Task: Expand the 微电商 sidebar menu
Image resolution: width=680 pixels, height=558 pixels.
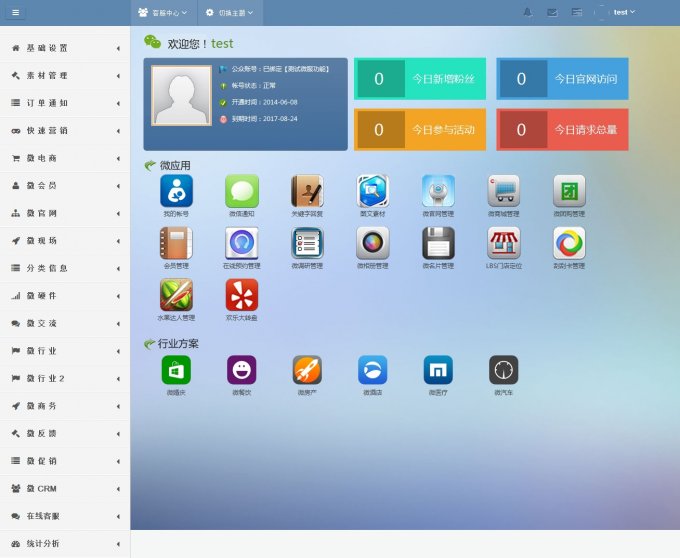Action: coord(65,158)
